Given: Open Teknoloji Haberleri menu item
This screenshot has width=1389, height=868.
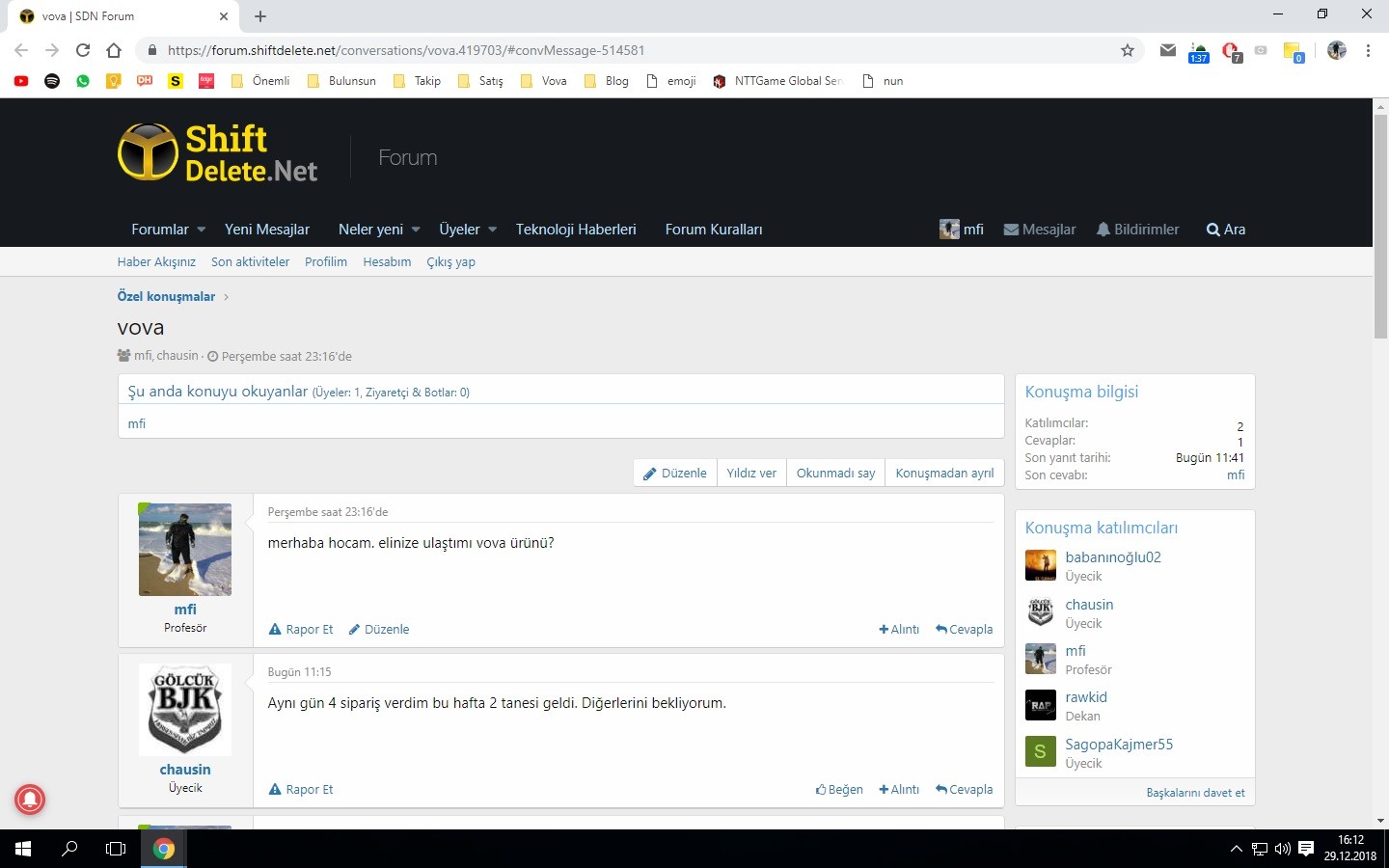Looking at the screenshot, I should pos(576,230).
